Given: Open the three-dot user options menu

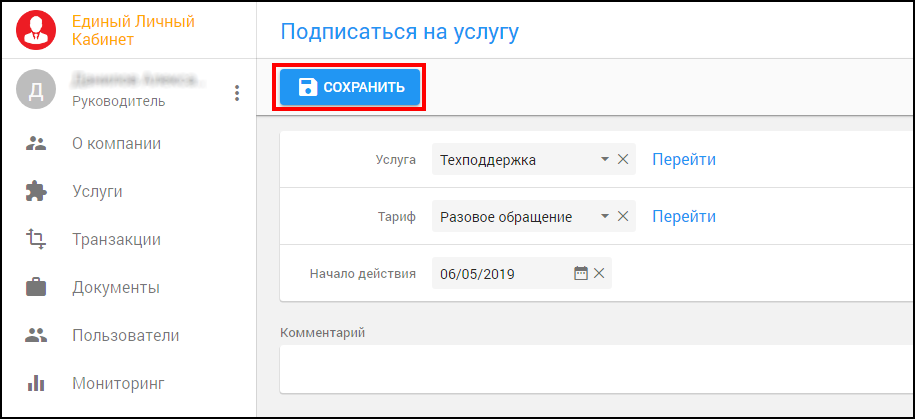Looking at the screenshot, I should tap(237, 93).
